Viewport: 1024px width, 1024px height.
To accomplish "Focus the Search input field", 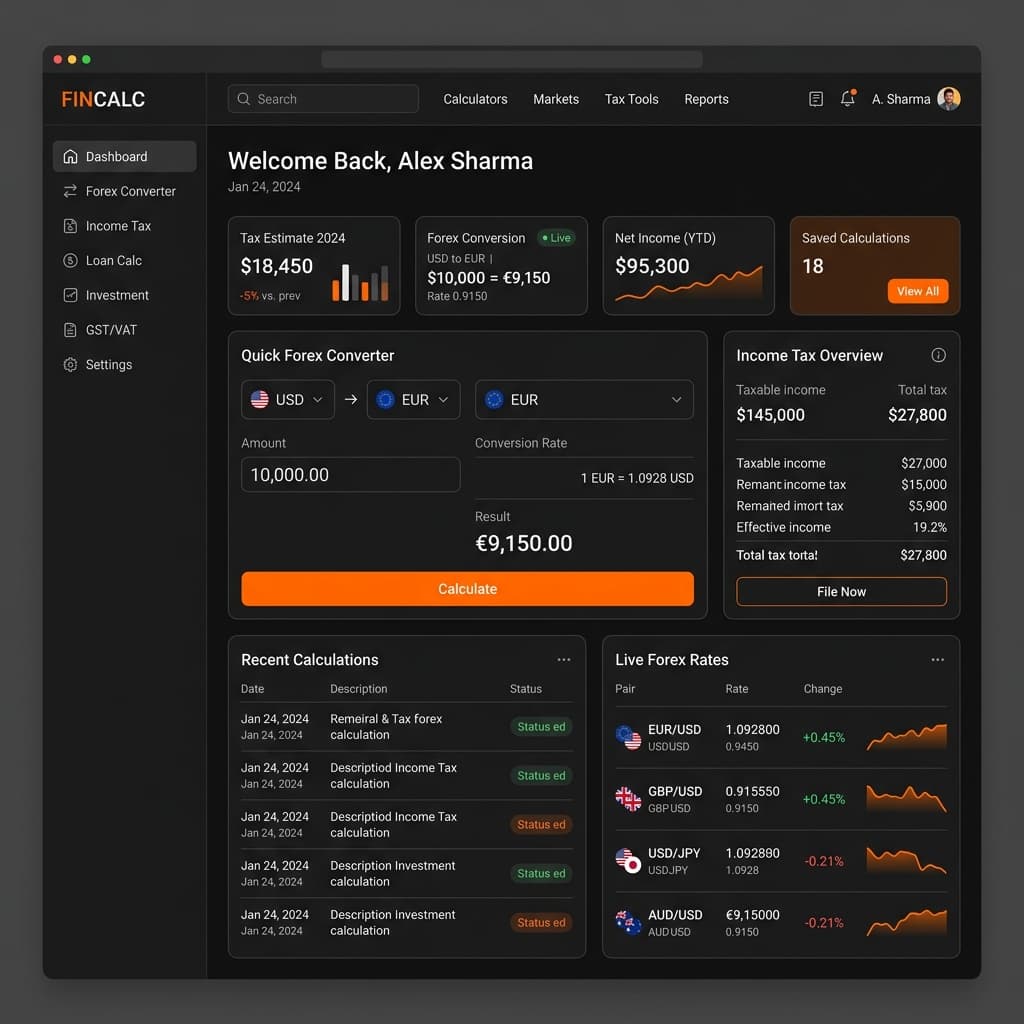I will (x=323, y=99).
